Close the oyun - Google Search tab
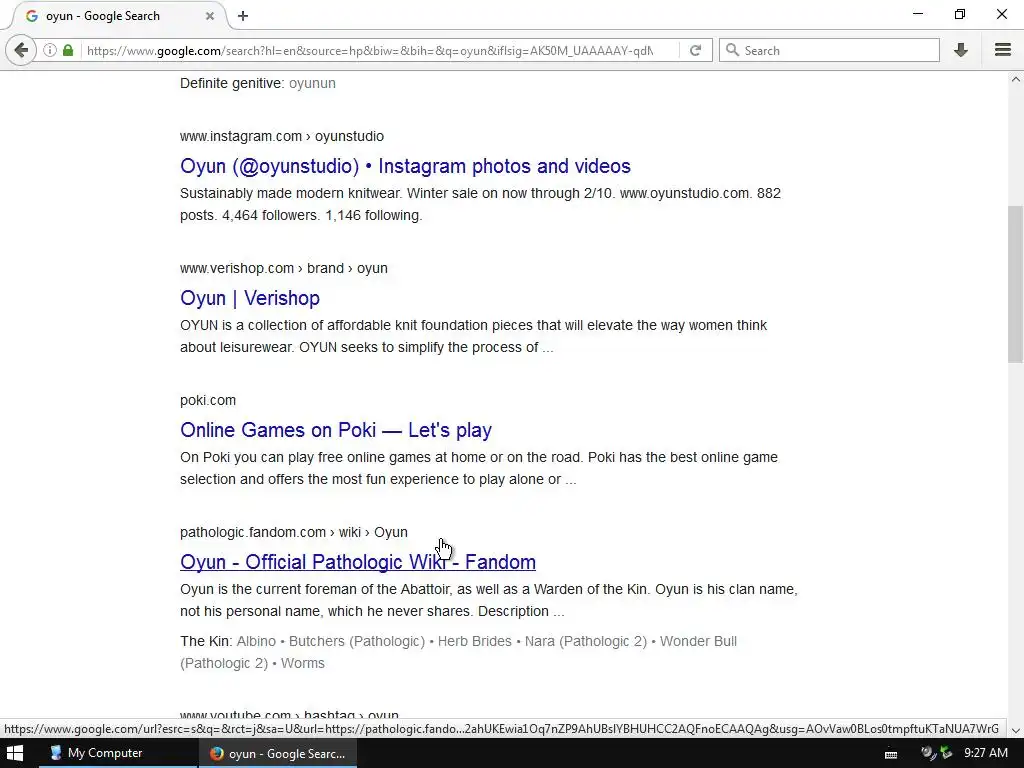The image size is (1024, 768). click(x=210, y=16)
